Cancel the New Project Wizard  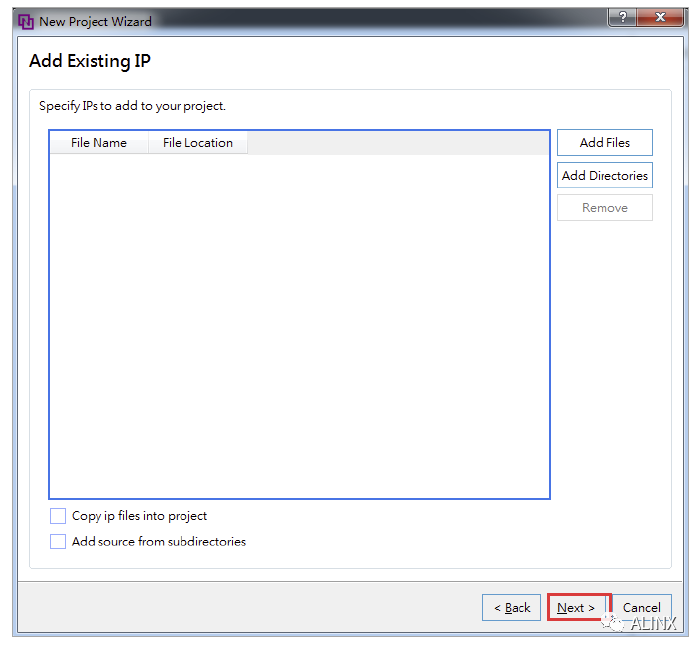tap(641, 607)
